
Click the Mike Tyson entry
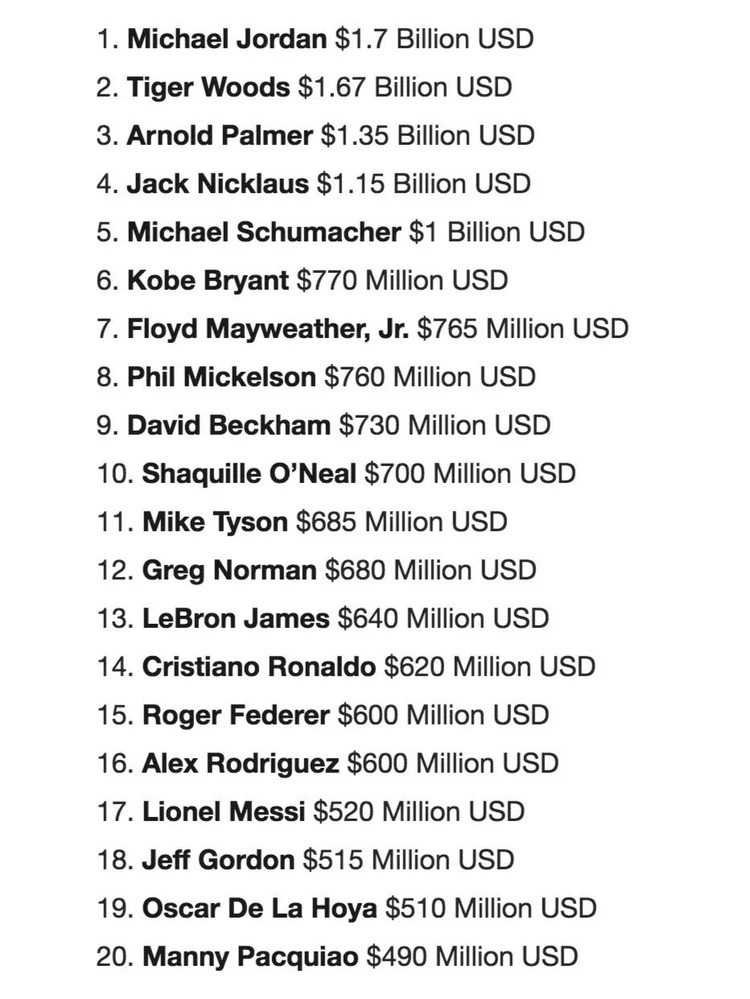coord(215,522)
